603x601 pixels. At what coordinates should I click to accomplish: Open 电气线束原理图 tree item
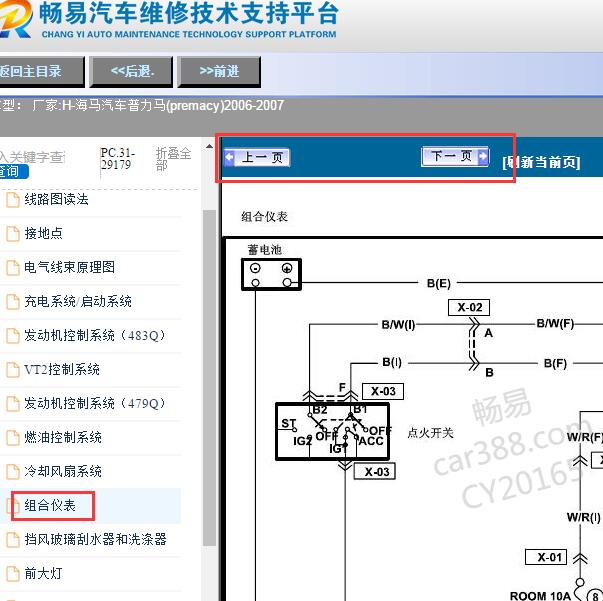pyautogui.click(x=69, y=267)
